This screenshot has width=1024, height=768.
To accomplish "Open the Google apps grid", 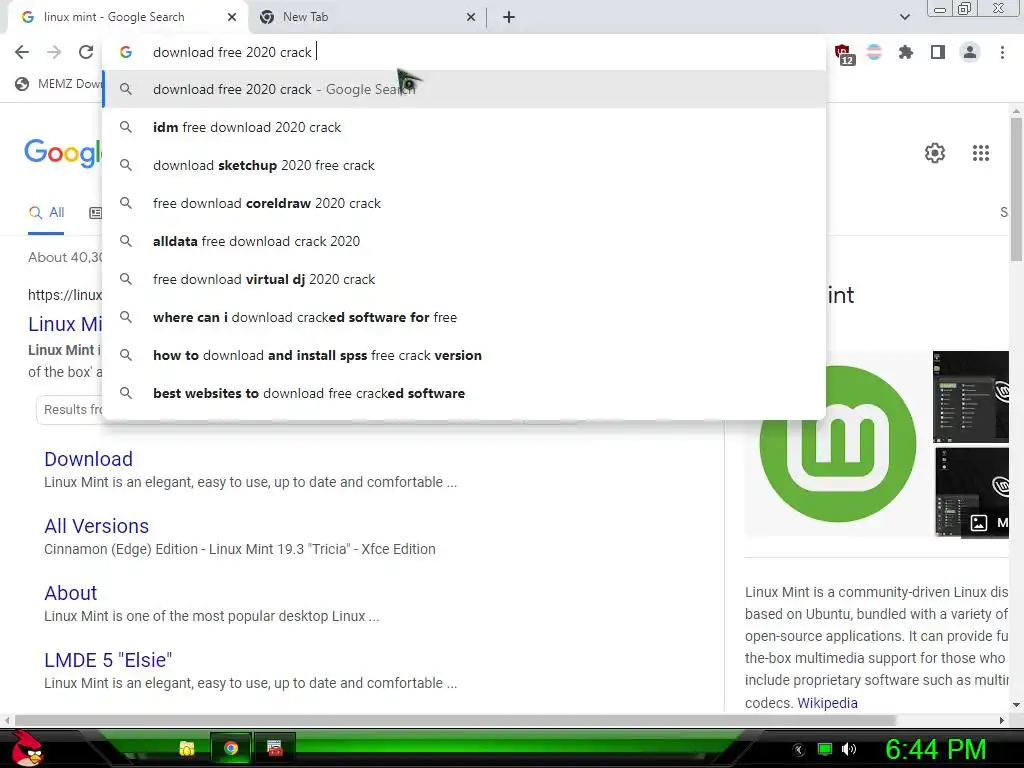I will [x=981, y=153].
